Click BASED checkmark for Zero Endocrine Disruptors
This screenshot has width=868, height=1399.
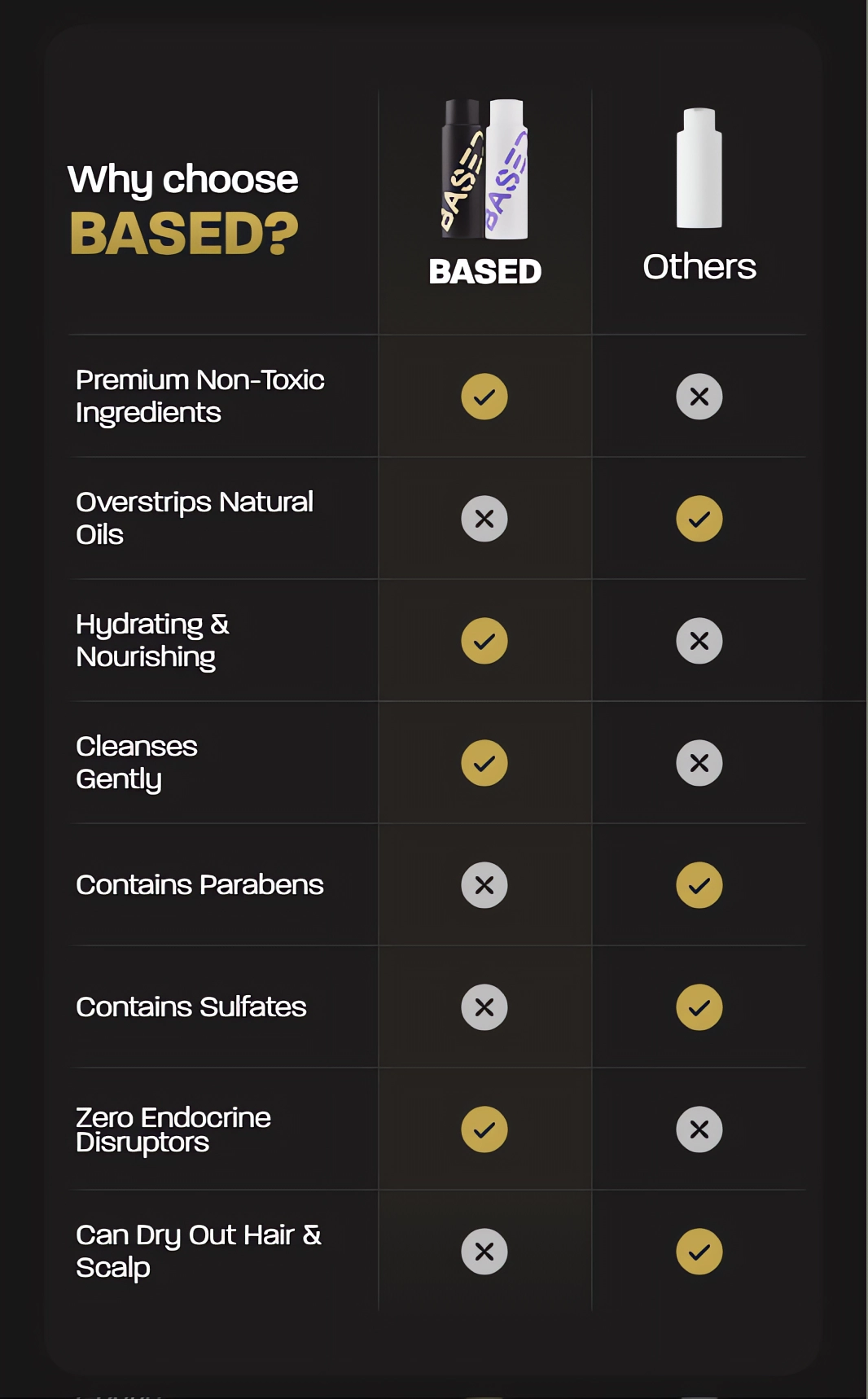pyautogui.click(x=484, y=1129)
